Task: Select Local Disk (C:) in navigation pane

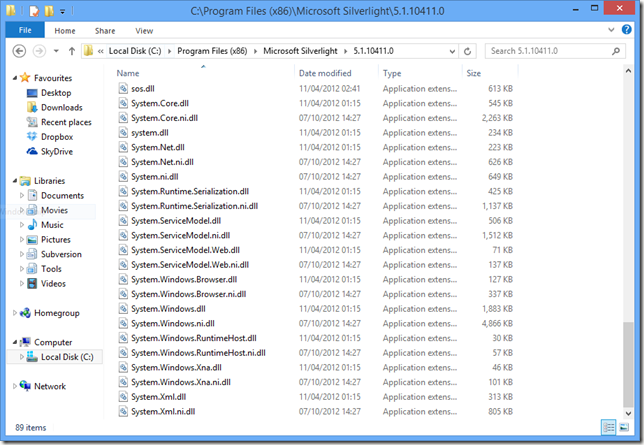Action: click(67, 357)
